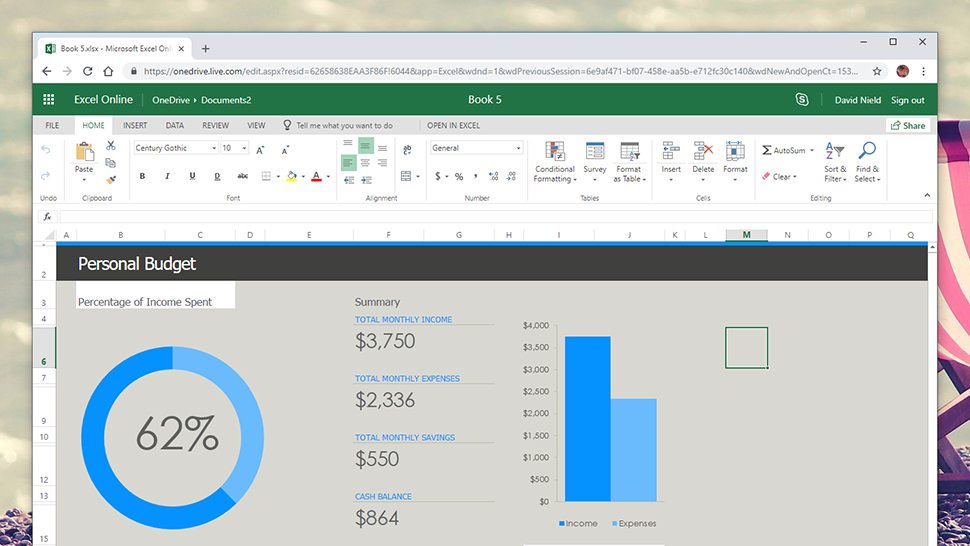Click the fx insert function icon

coord(47,216)
